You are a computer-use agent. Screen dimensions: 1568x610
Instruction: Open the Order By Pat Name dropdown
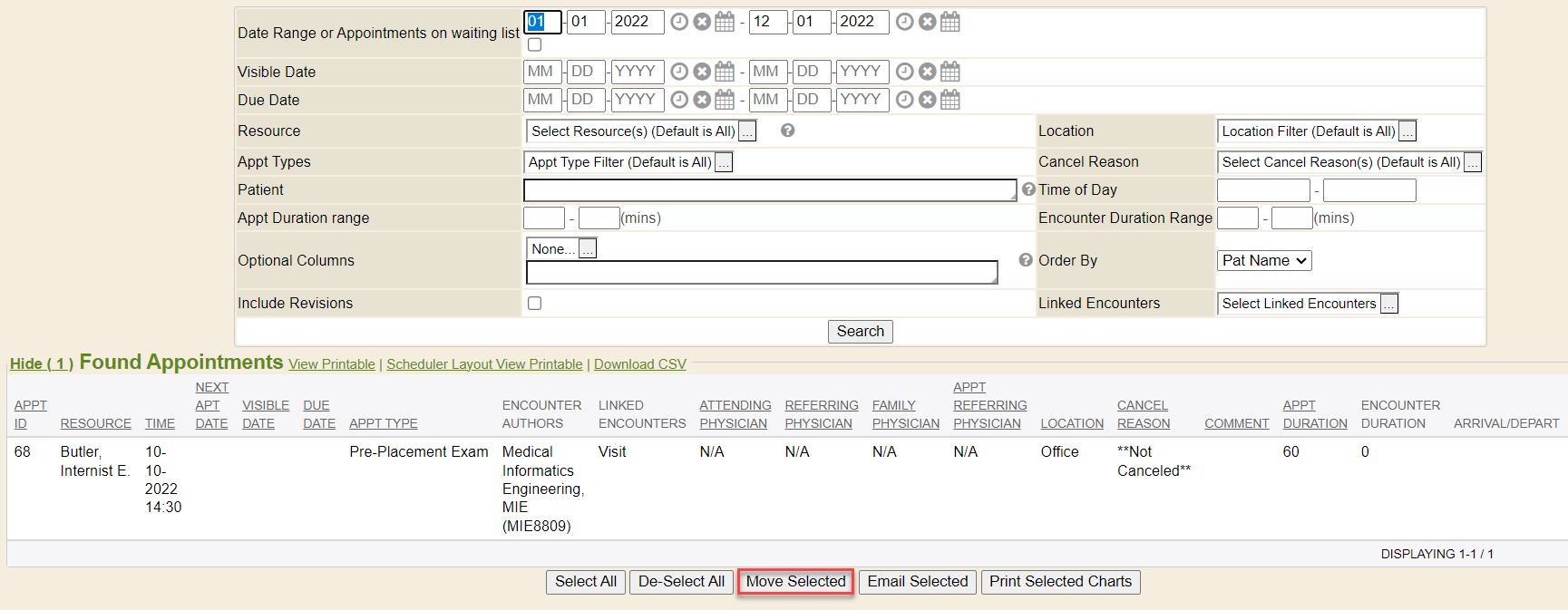point(1263,261)
